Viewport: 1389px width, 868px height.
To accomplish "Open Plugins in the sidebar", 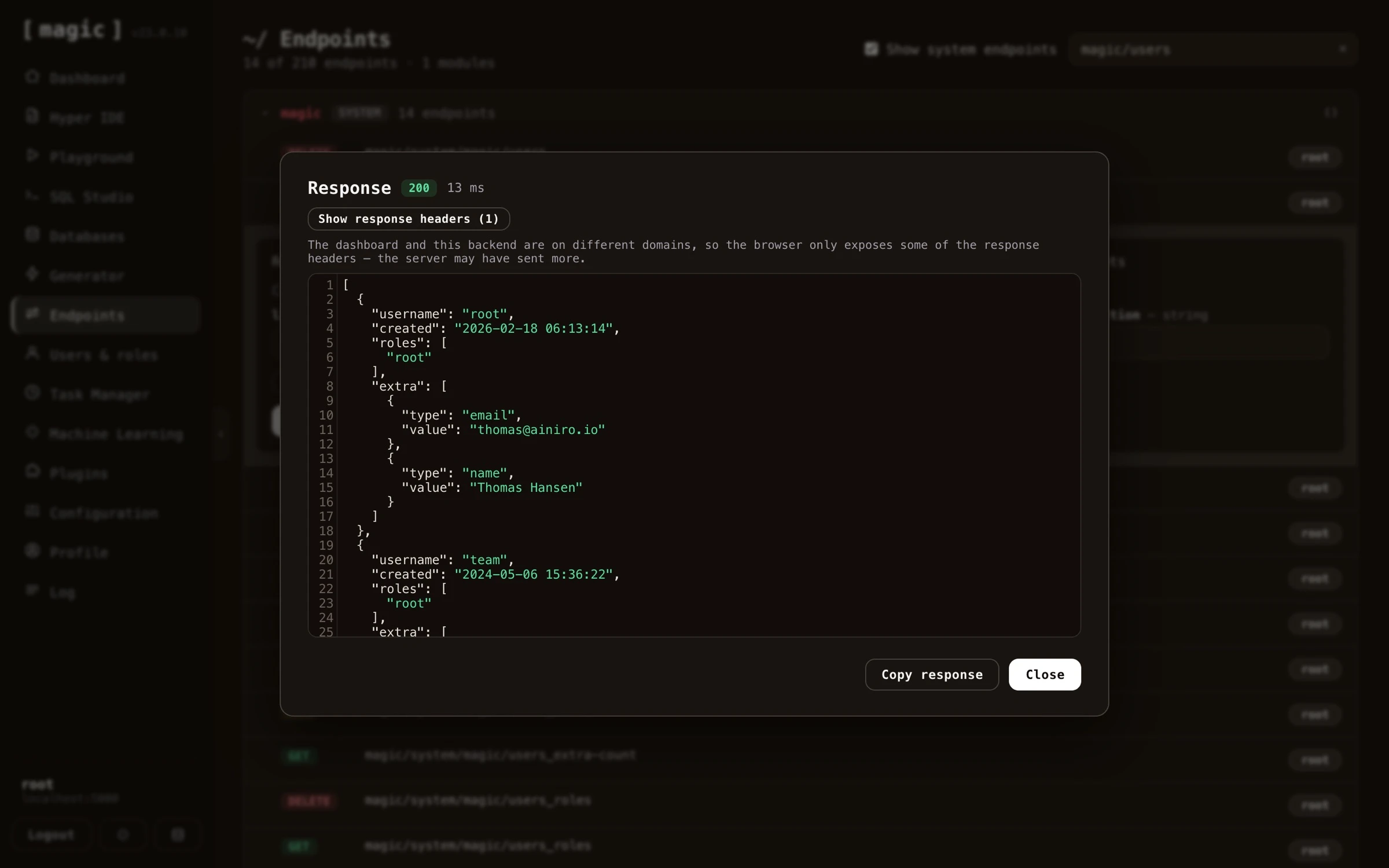I will coord(105,473).
